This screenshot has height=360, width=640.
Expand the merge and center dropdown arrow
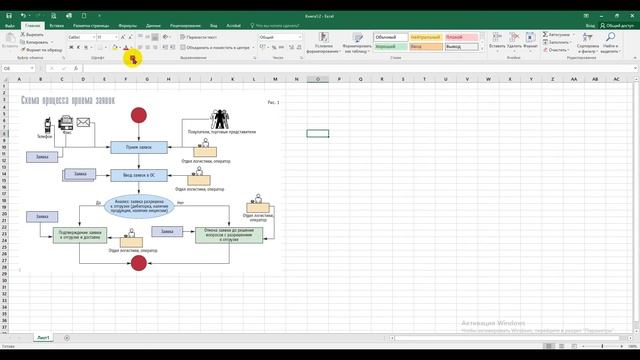point(253,48)
